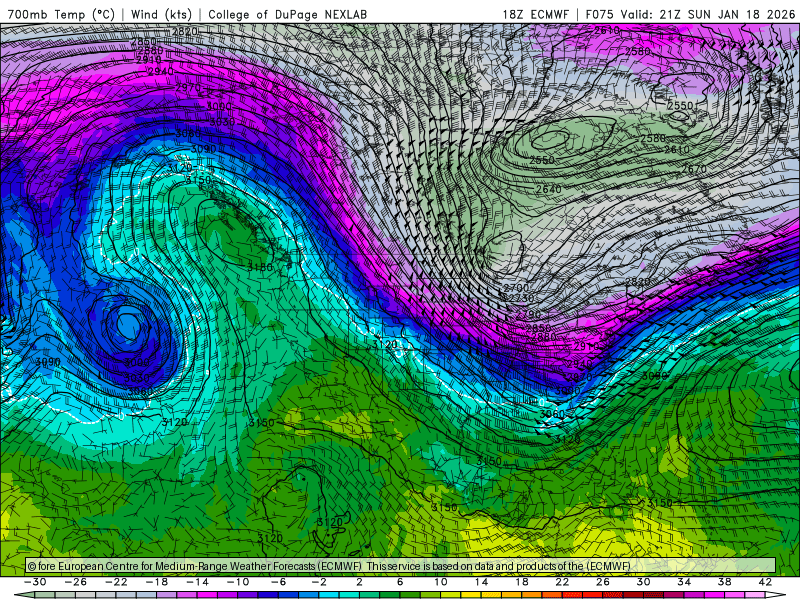Viewport: 800px width, 600px height.
Task: Select the 2 legend scale value
Action: pos(359,582)
